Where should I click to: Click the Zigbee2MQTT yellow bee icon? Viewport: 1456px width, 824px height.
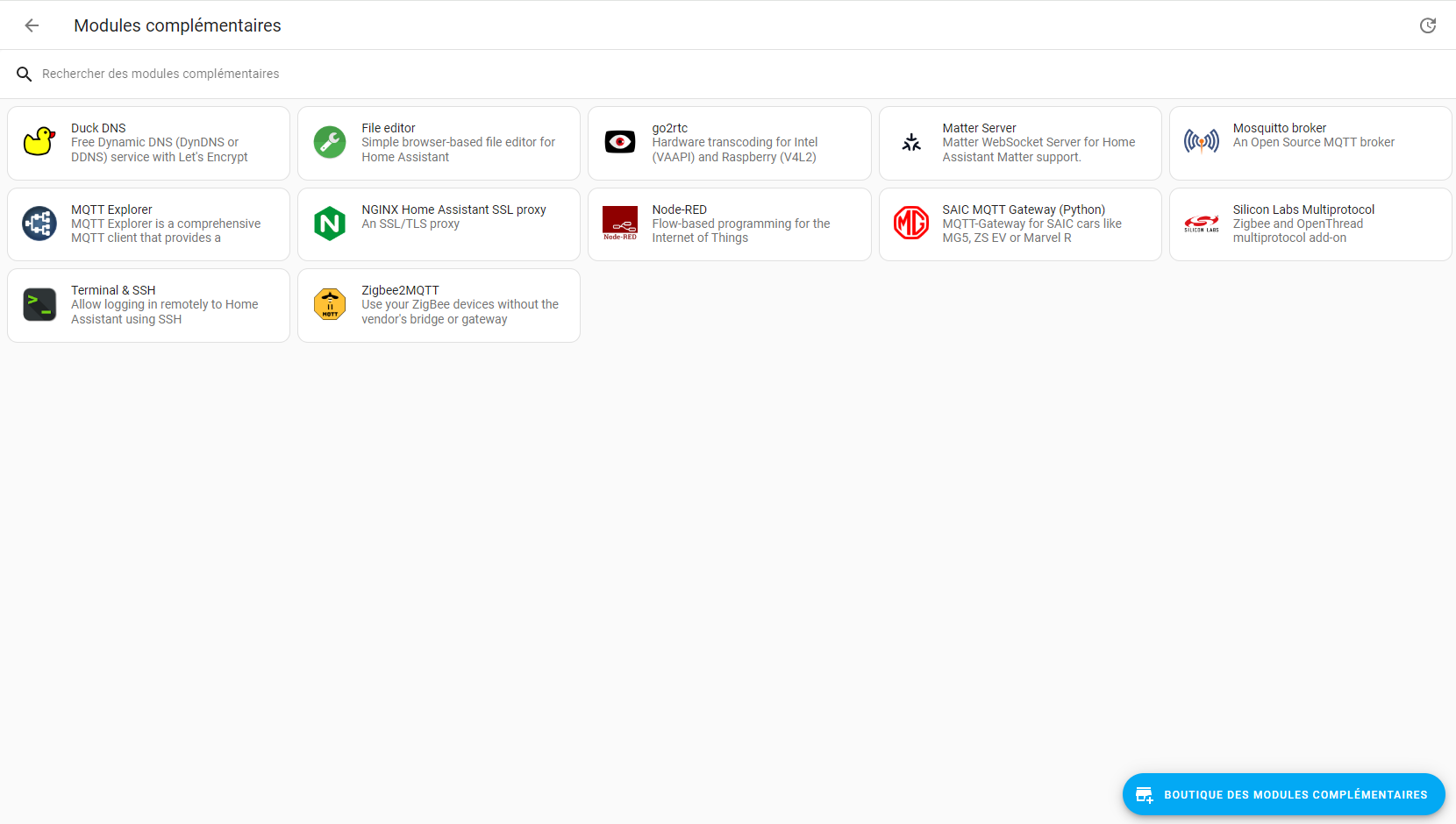tap(330, 305)
